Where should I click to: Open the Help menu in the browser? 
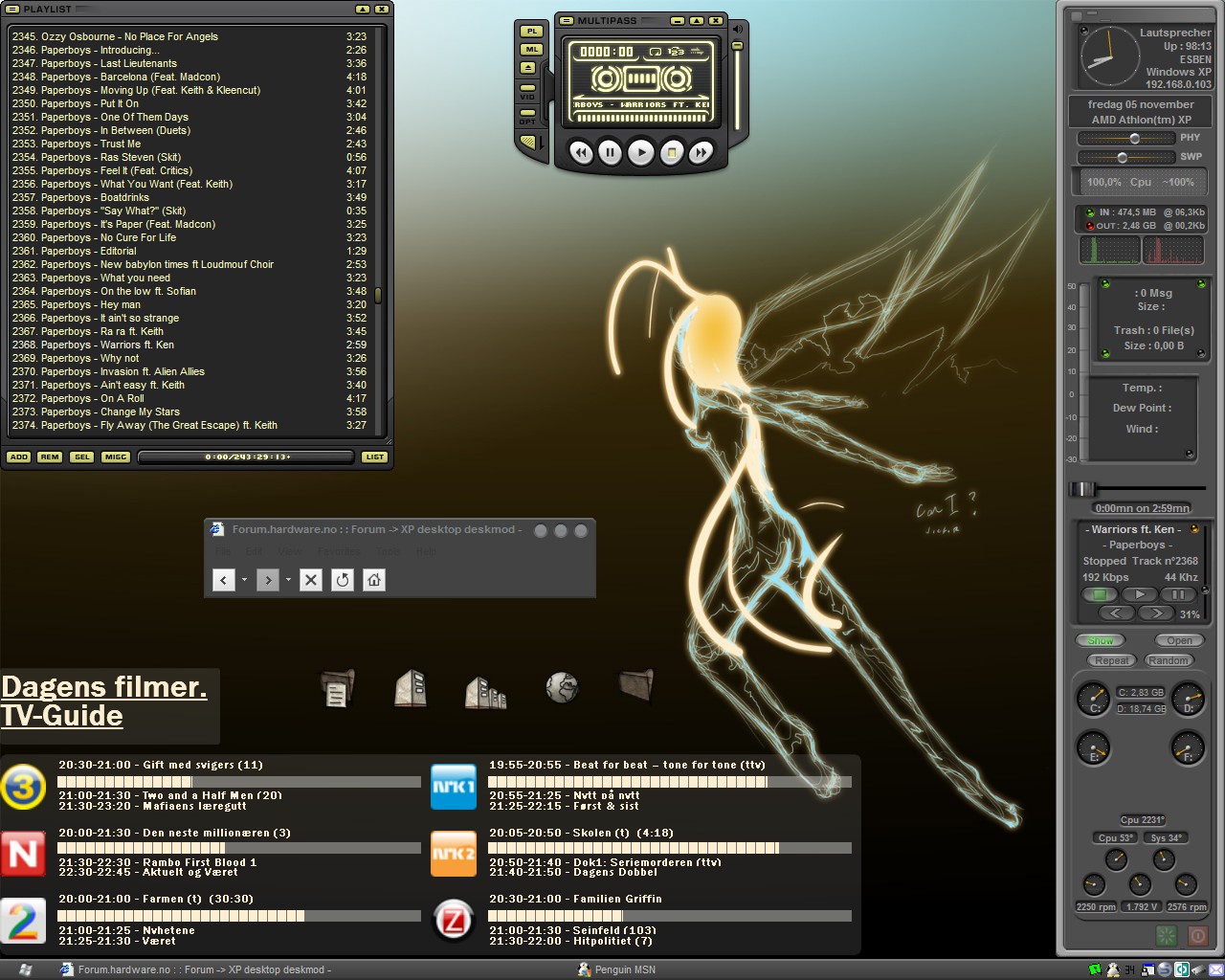click(x=427, y=551)
